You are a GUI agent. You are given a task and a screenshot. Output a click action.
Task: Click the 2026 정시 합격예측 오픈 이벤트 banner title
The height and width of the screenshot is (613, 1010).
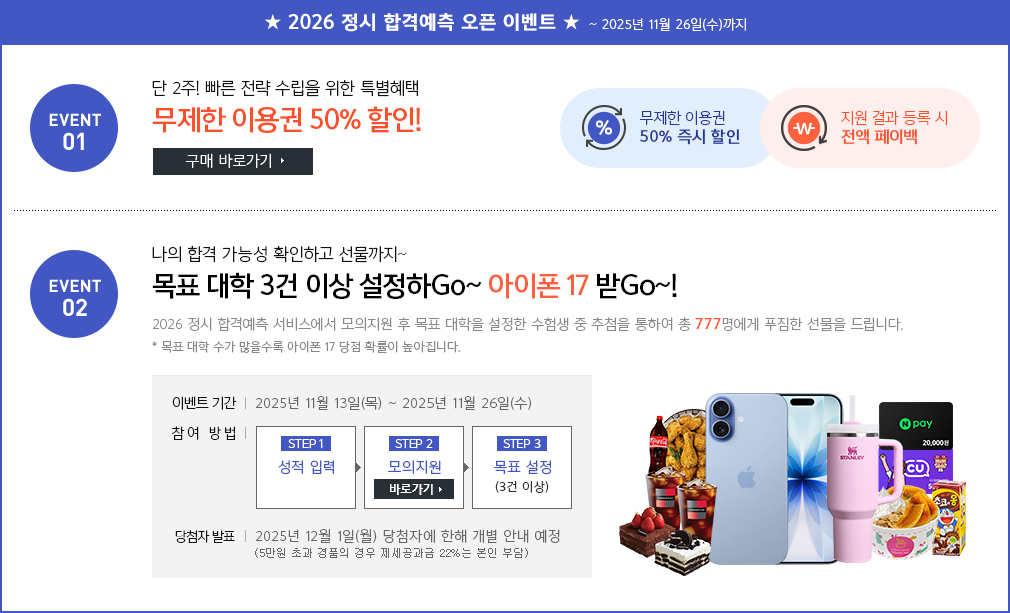pos(422,23)
